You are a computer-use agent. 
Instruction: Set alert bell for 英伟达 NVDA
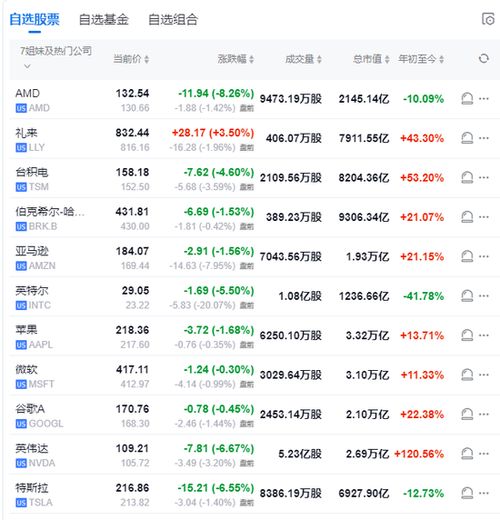pos(467,454)
